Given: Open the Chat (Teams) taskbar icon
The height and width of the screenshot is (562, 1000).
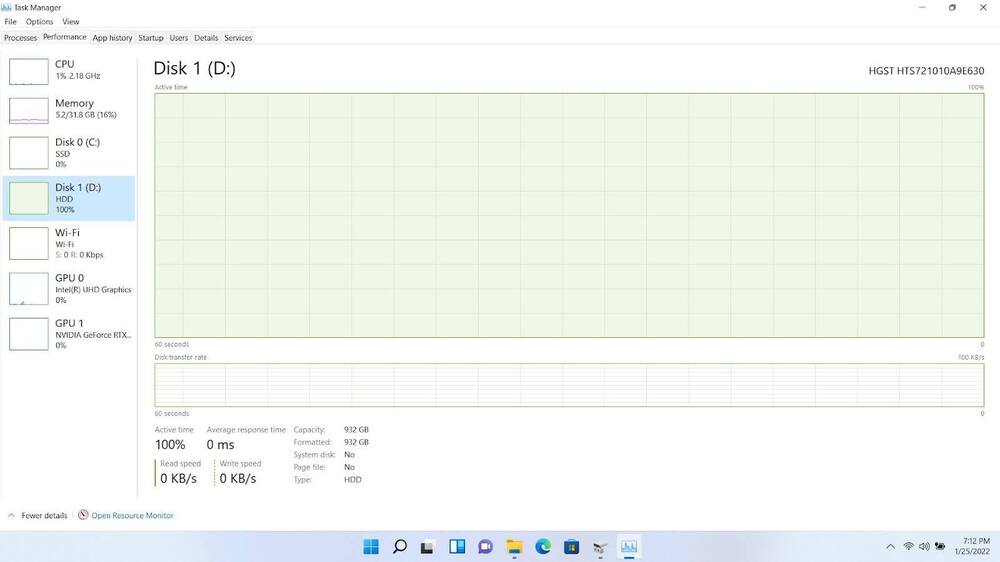Looking at the screenshot, I should (x=485, y=547).
